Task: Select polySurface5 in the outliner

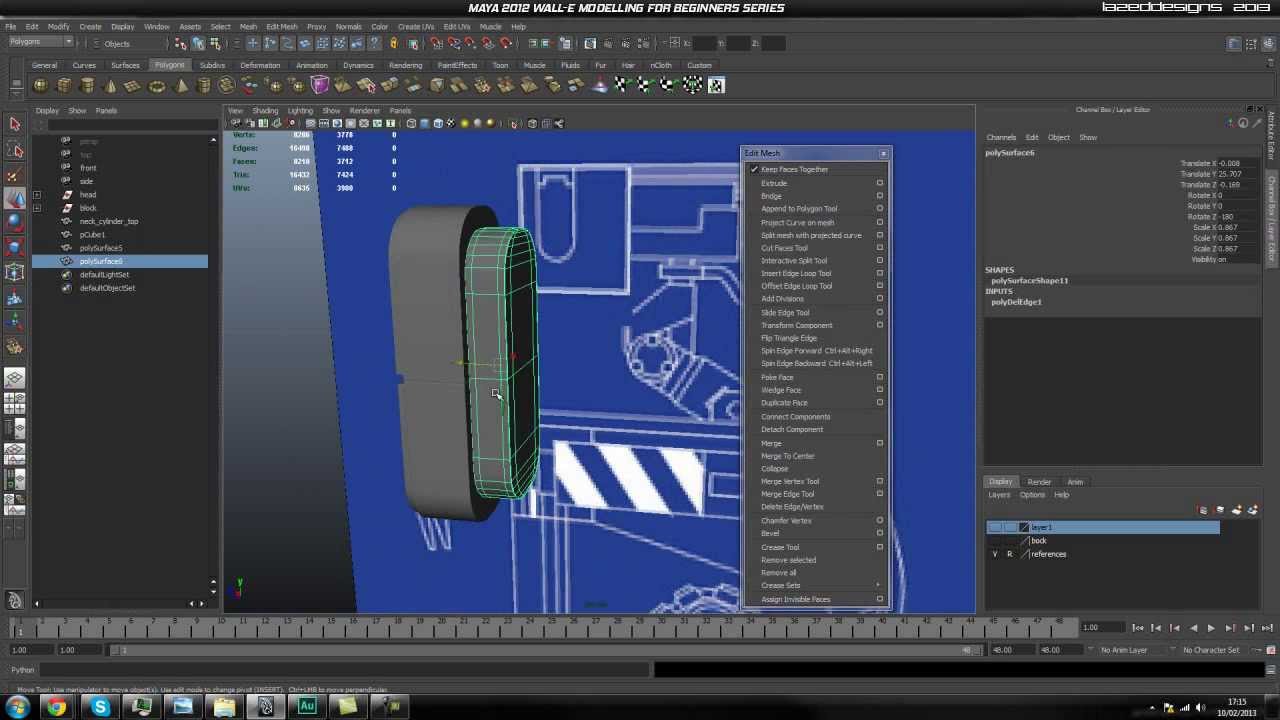Action: pos(100,248)
